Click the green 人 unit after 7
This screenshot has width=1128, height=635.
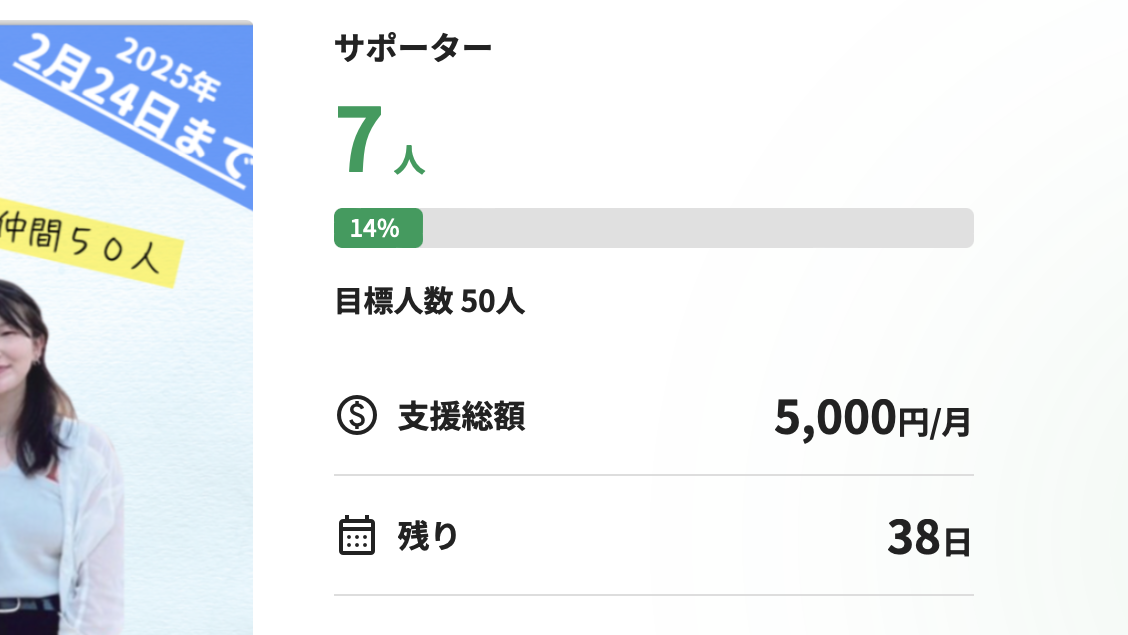(409, 160)
